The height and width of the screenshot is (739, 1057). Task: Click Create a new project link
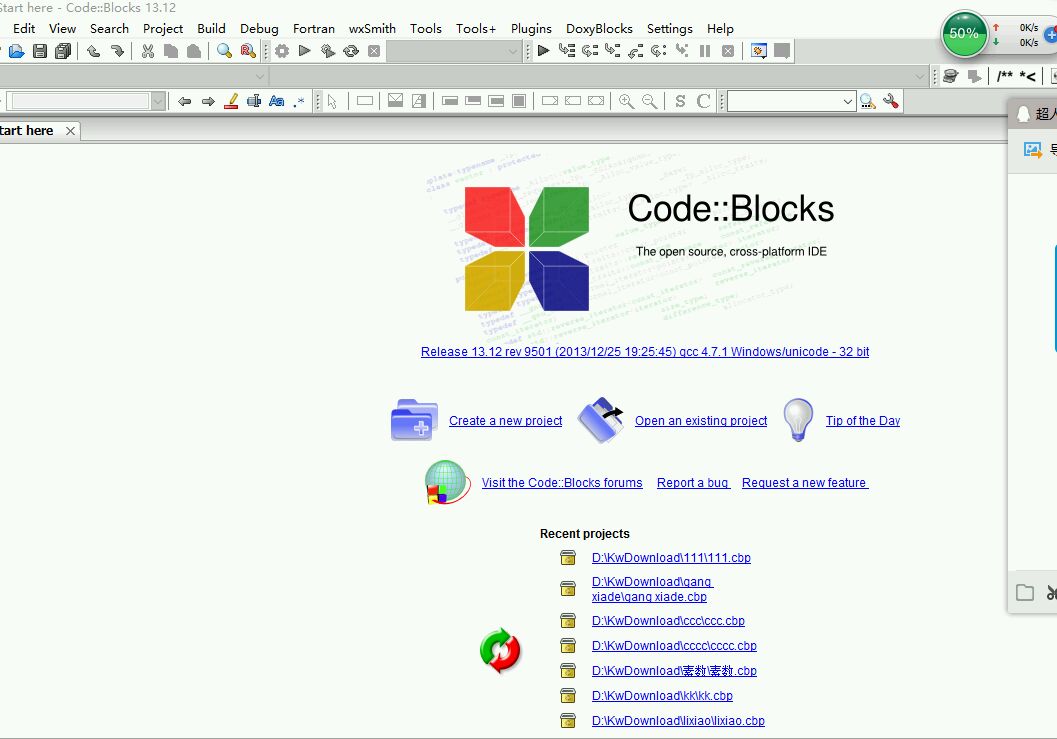pyautogui.click(x=506, y=421)
